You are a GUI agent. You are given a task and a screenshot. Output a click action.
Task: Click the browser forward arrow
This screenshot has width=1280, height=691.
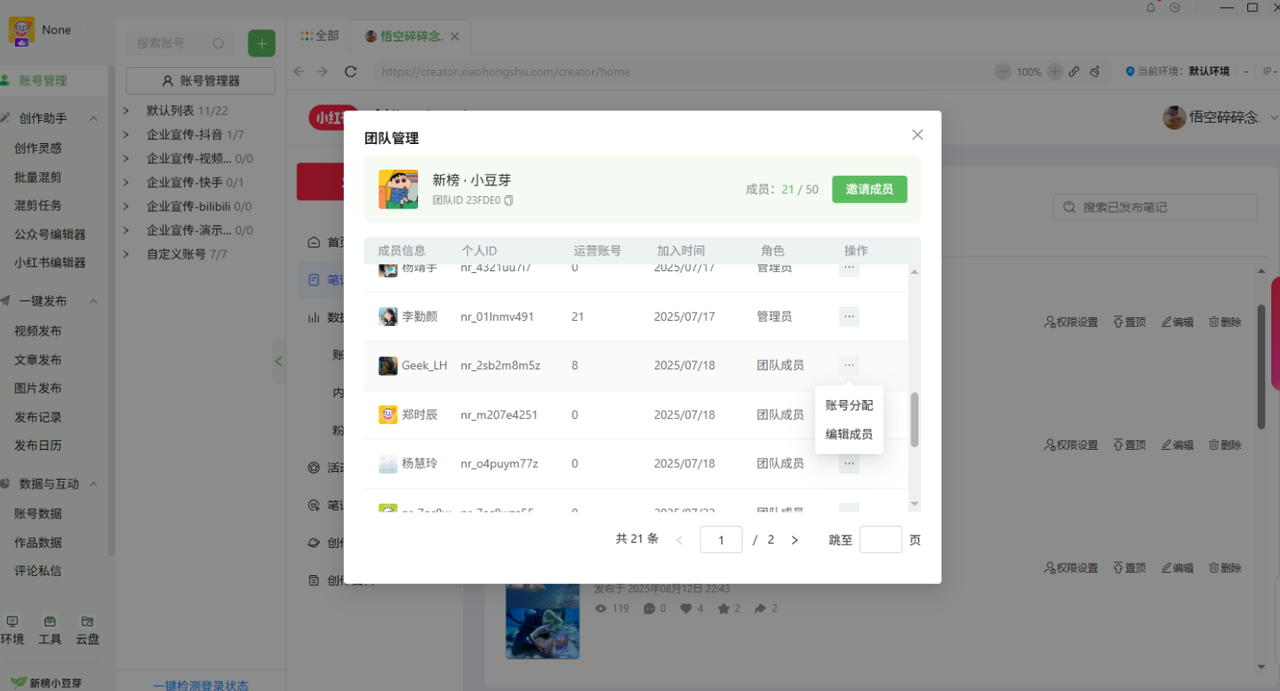coord(322,71)
